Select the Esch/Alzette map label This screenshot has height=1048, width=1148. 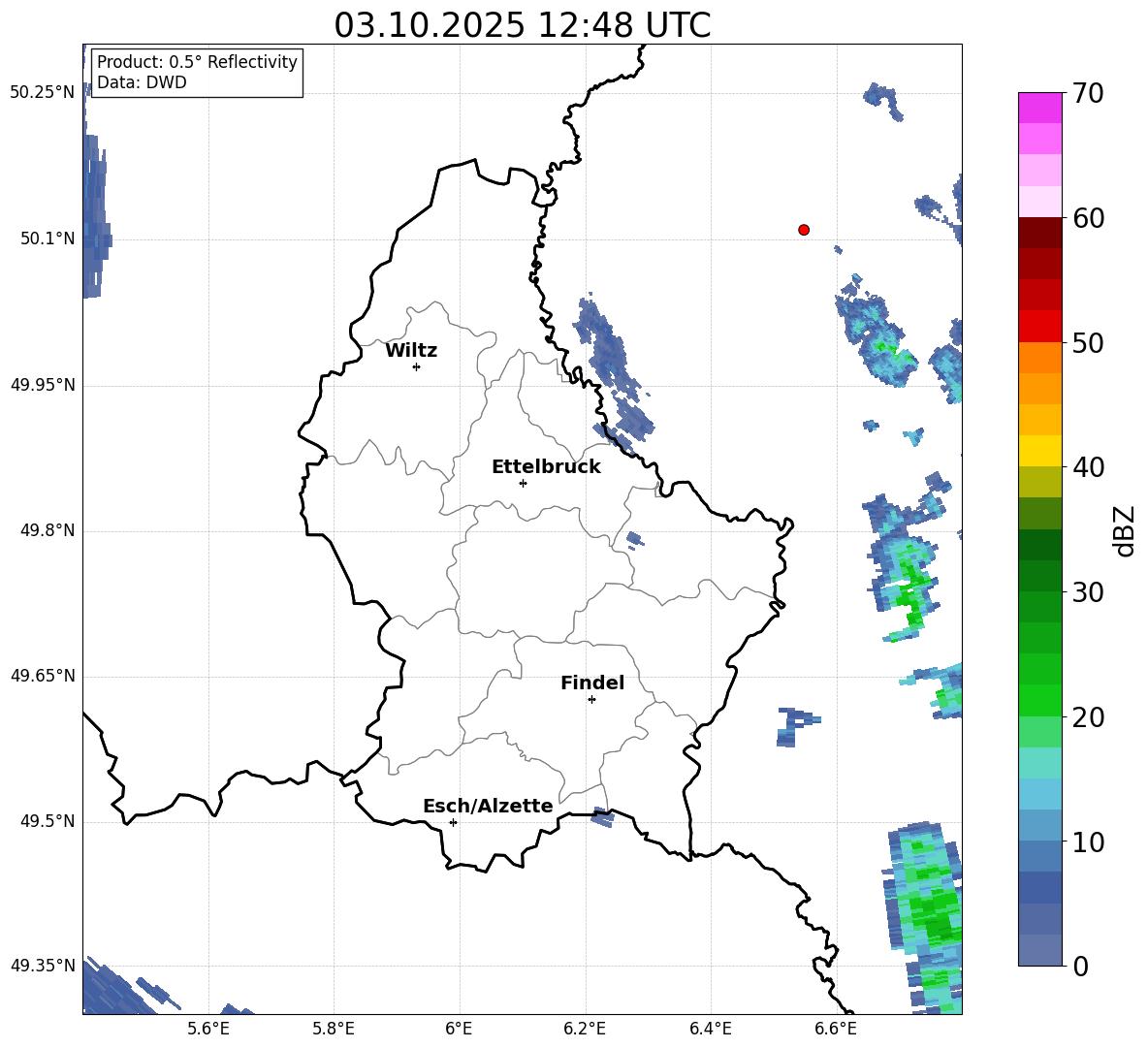(488, 806)
